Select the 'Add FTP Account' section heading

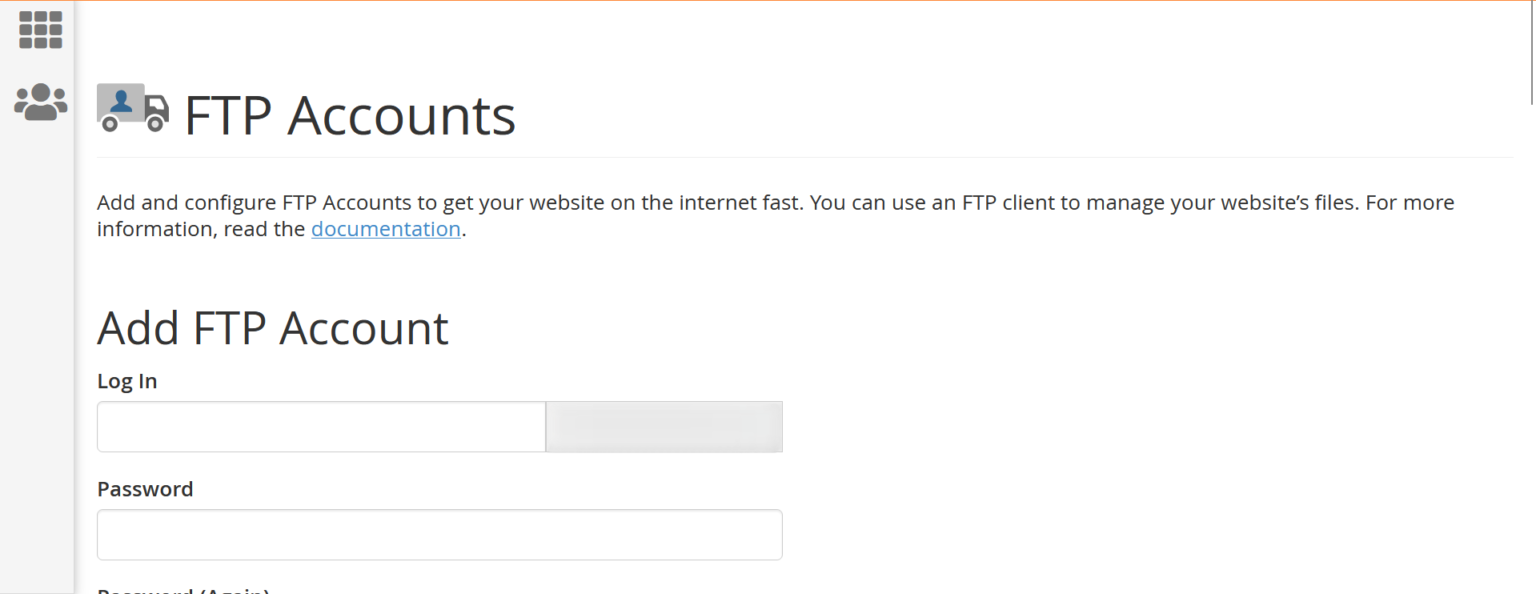pyautogui.click(x=272, y=328)
